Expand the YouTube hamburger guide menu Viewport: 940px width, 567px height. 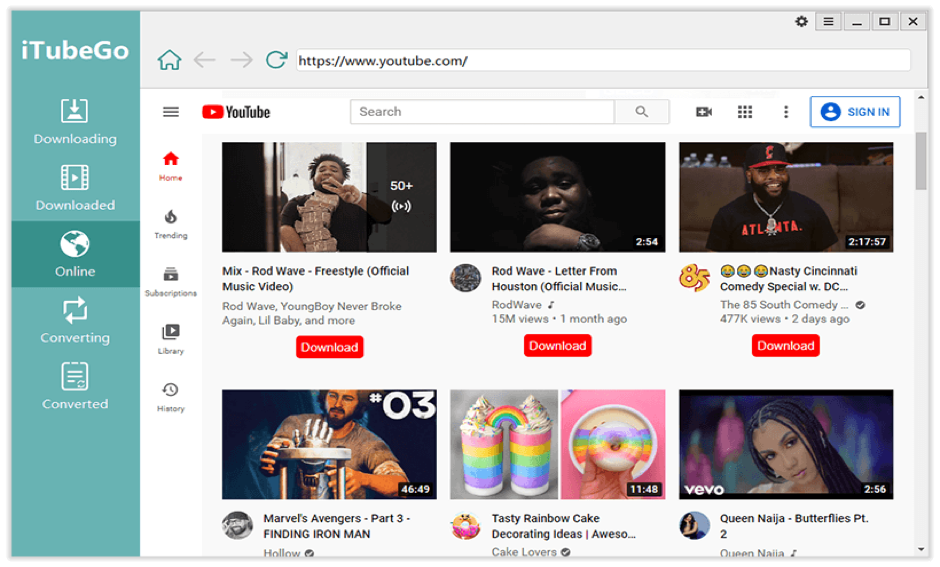[171, 112]
